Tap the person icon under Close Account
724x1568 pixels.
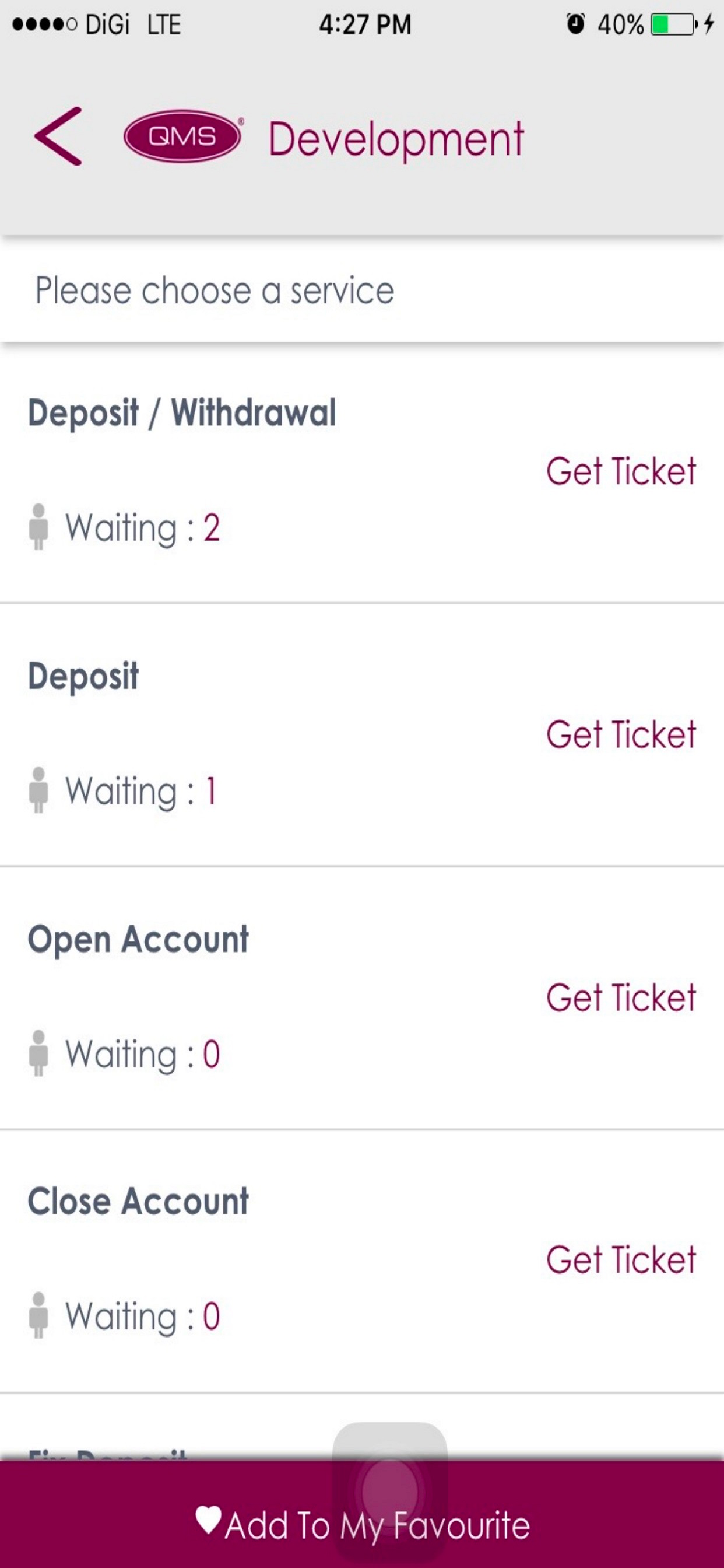tap(38, 1315)
